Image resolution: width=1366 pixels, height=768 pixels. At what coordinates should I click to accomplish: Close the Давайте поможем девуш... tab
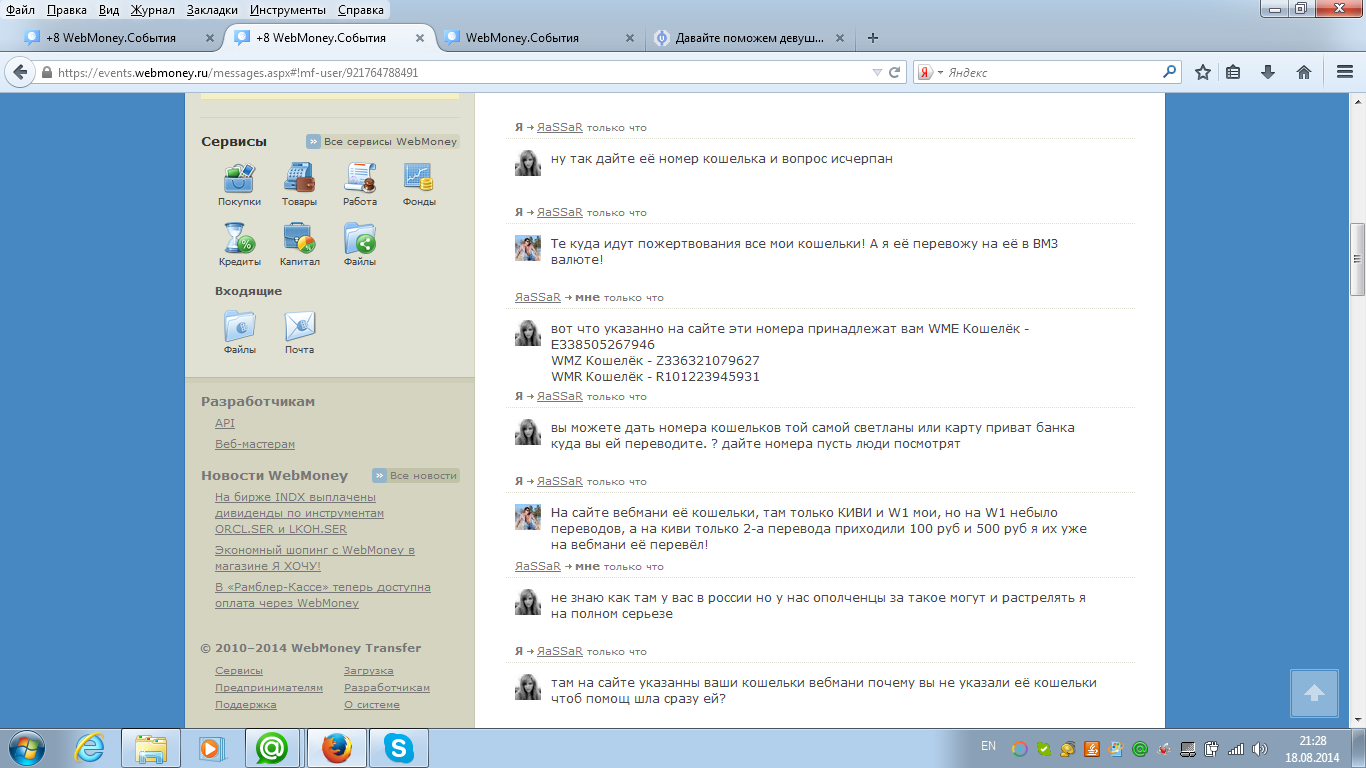coord(838,38)
